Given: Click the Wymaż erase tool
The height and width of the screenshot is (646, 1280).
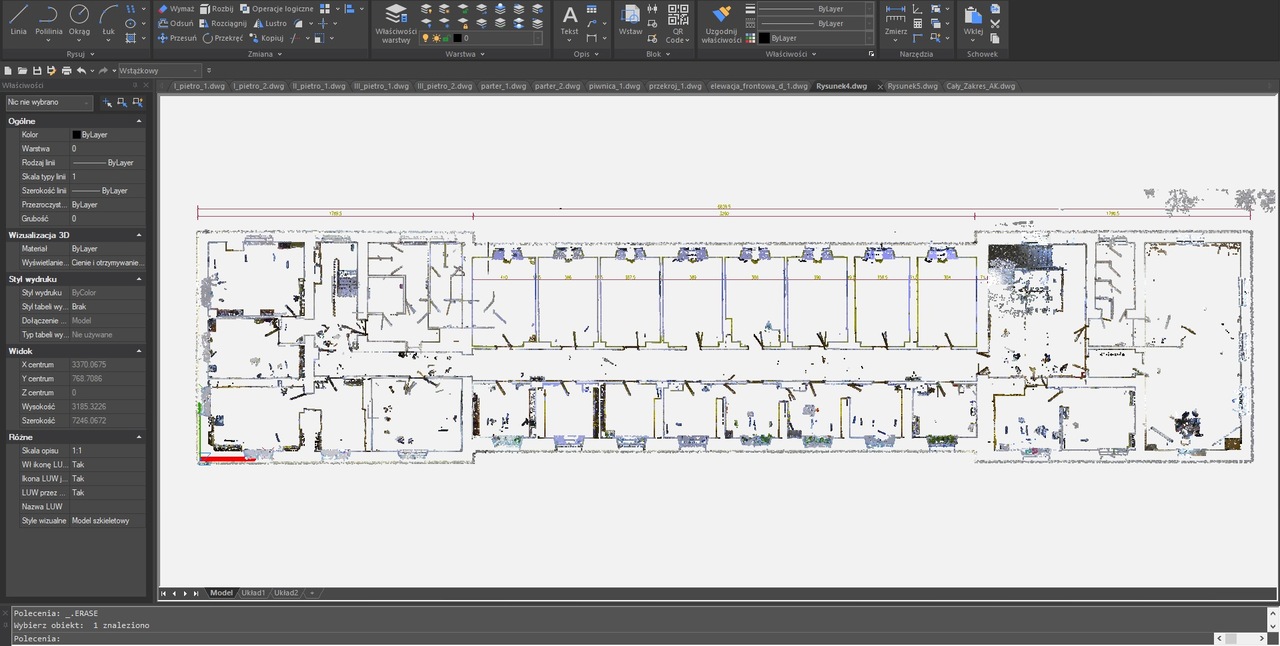Looking at the screenshot, I should click(x=175, y=8).
